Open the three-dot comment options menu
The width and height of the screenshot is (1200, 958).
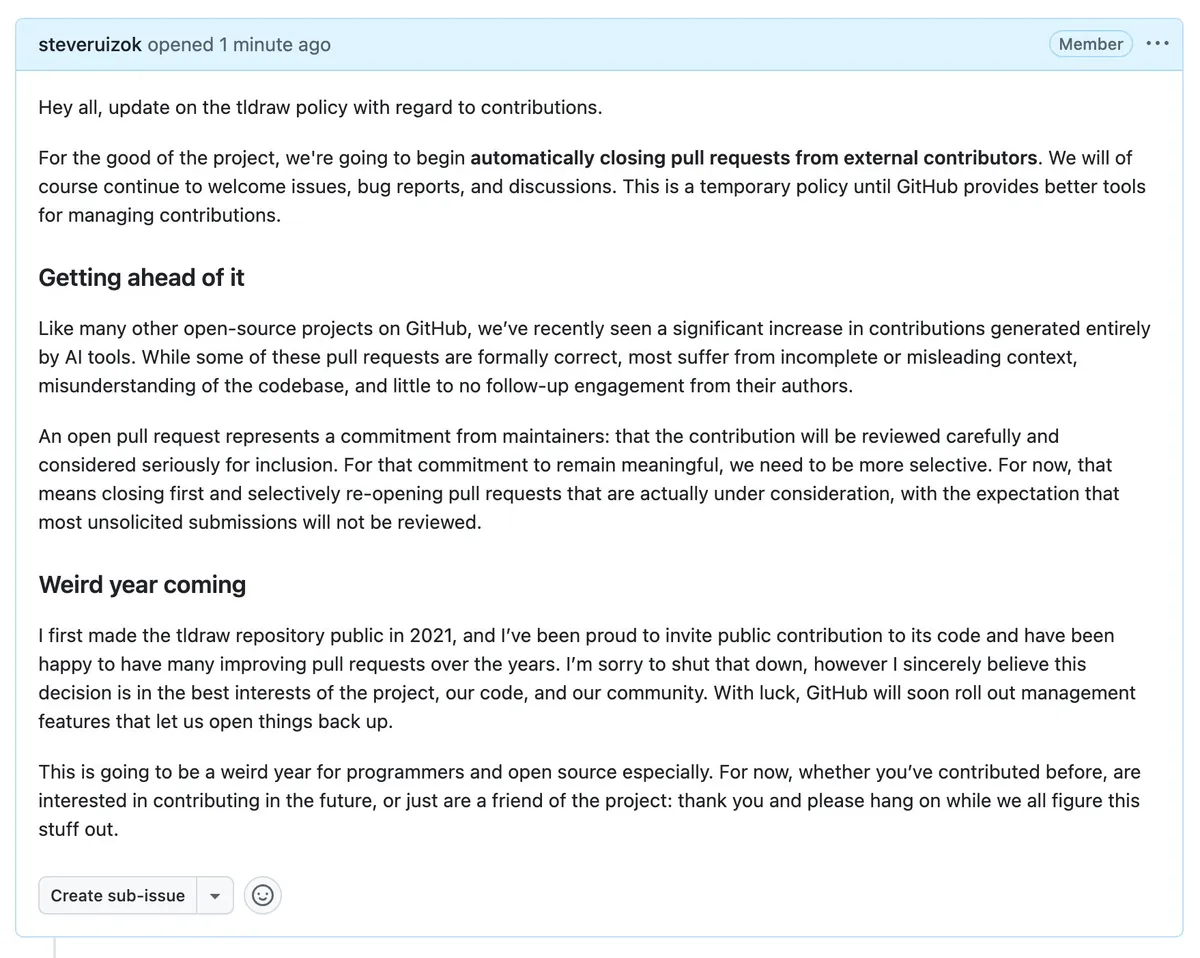coord(1157,44)
